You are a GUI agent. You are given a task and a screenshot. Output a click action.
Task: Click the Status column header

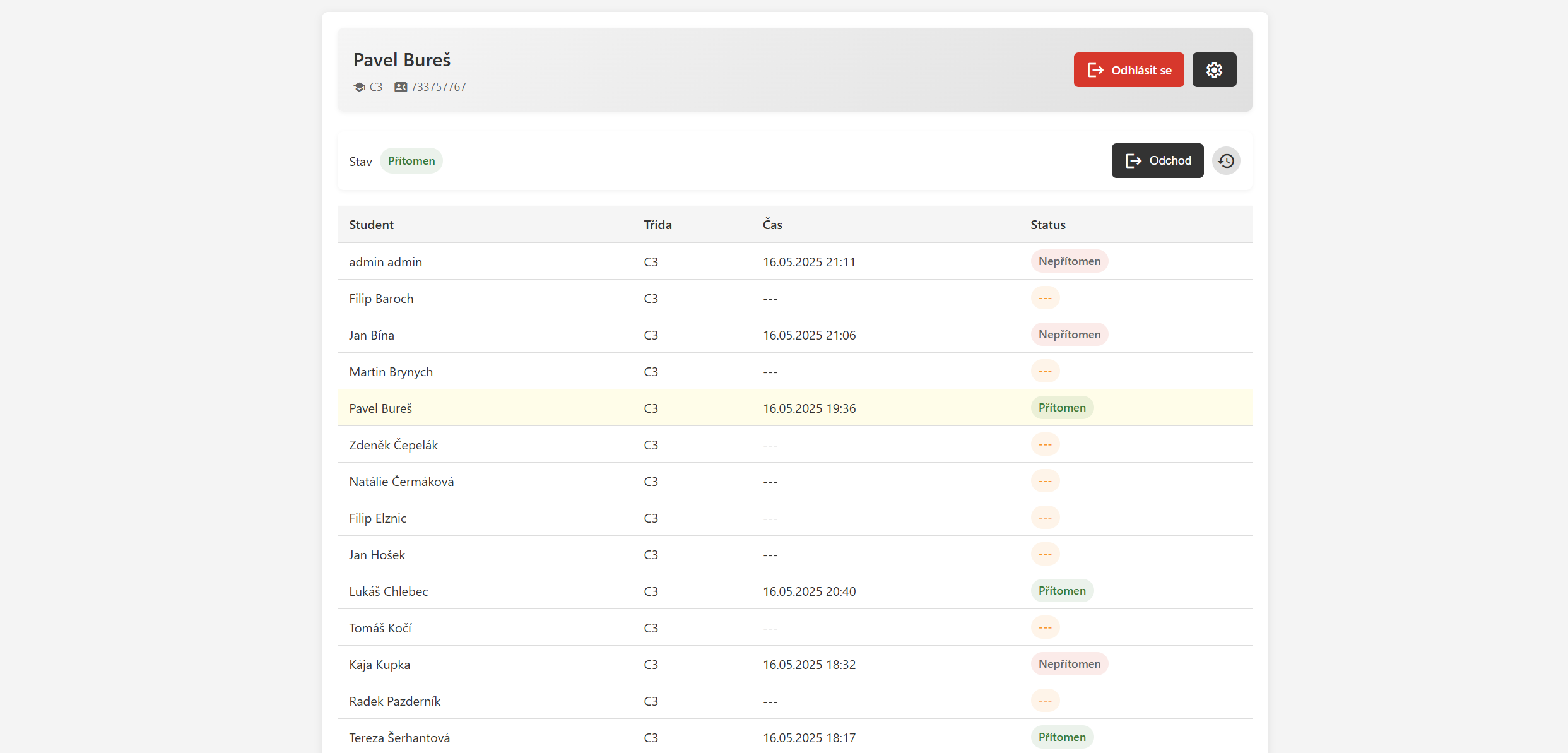pyautogui.click(x=1048, y=225)
